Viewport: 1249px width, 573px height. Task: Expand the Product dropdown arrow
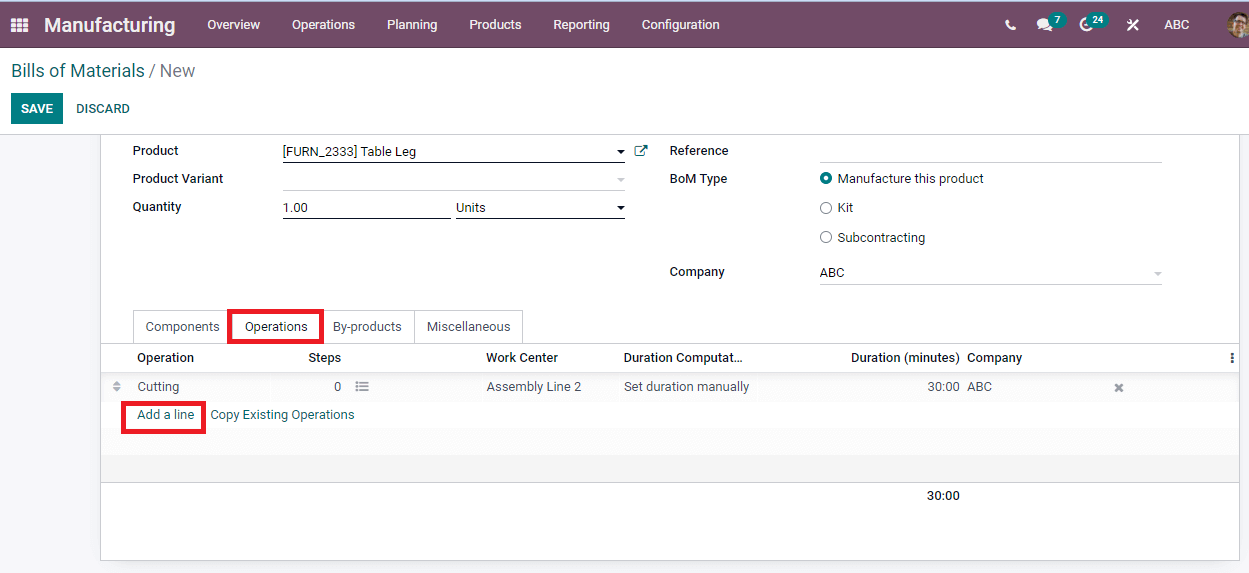pos(620,153)
